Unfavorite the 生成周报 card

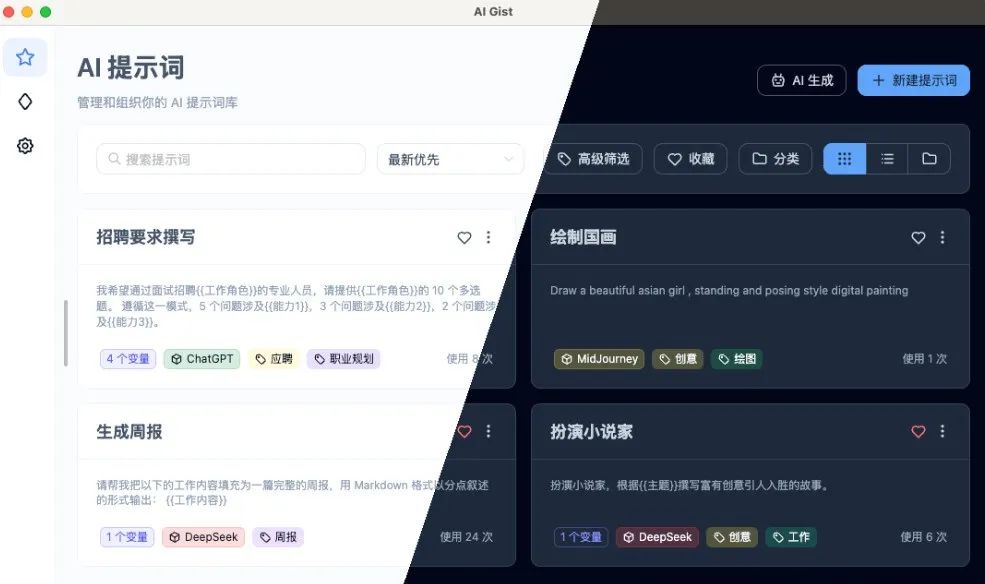(464, 431)
